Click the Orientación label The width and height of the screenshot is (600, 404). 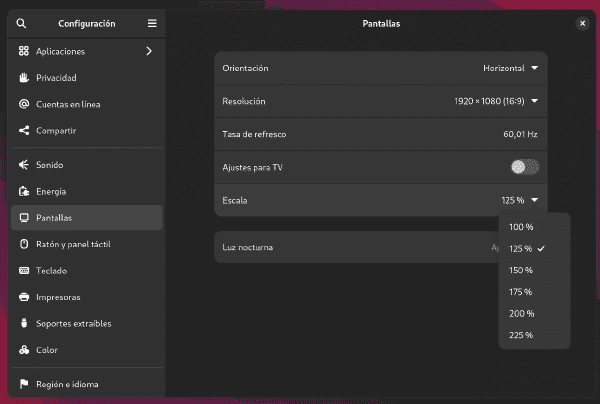245,68
